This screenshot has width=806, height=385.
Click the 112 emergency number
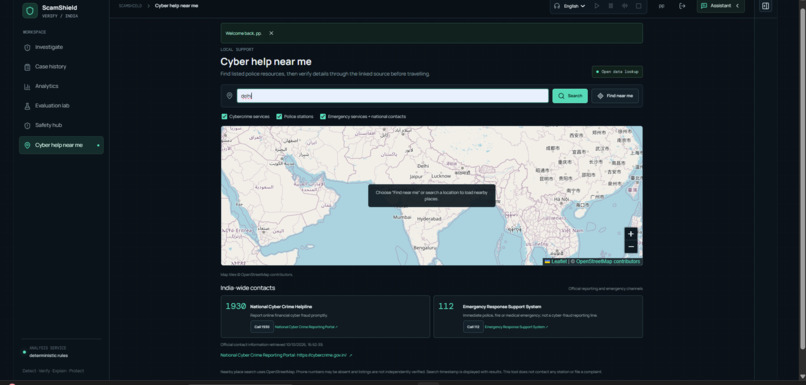(446, 306)
